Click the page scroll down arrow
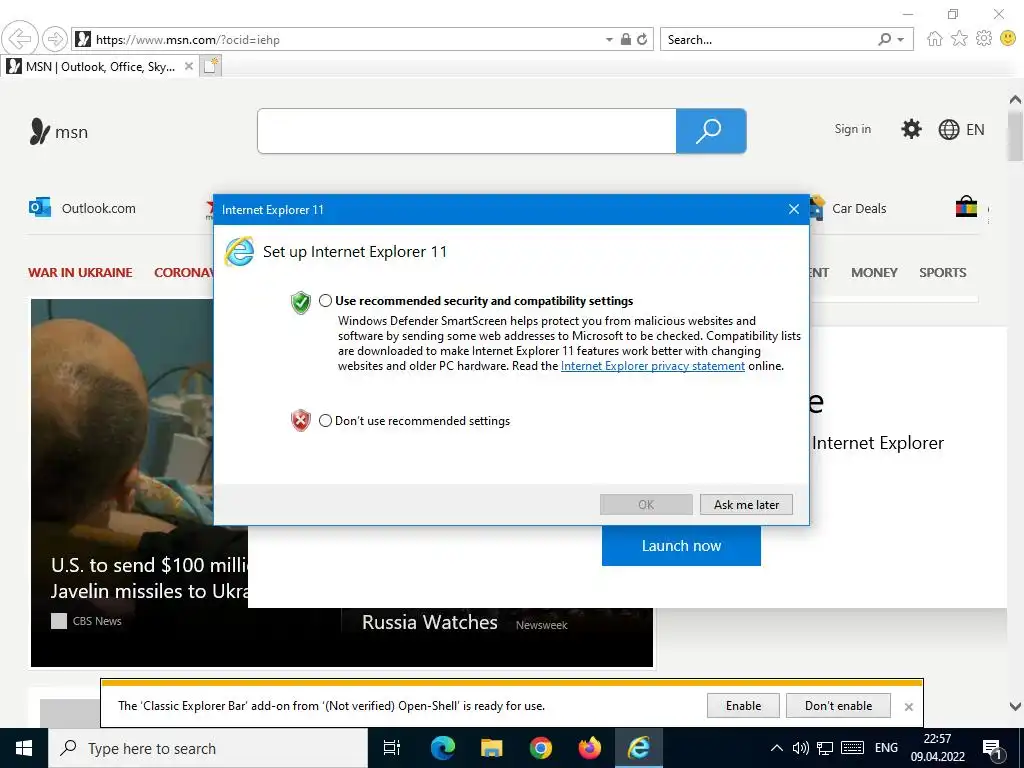The width and height of the screenshot is (1024, 768). (x=1015, y=706)
